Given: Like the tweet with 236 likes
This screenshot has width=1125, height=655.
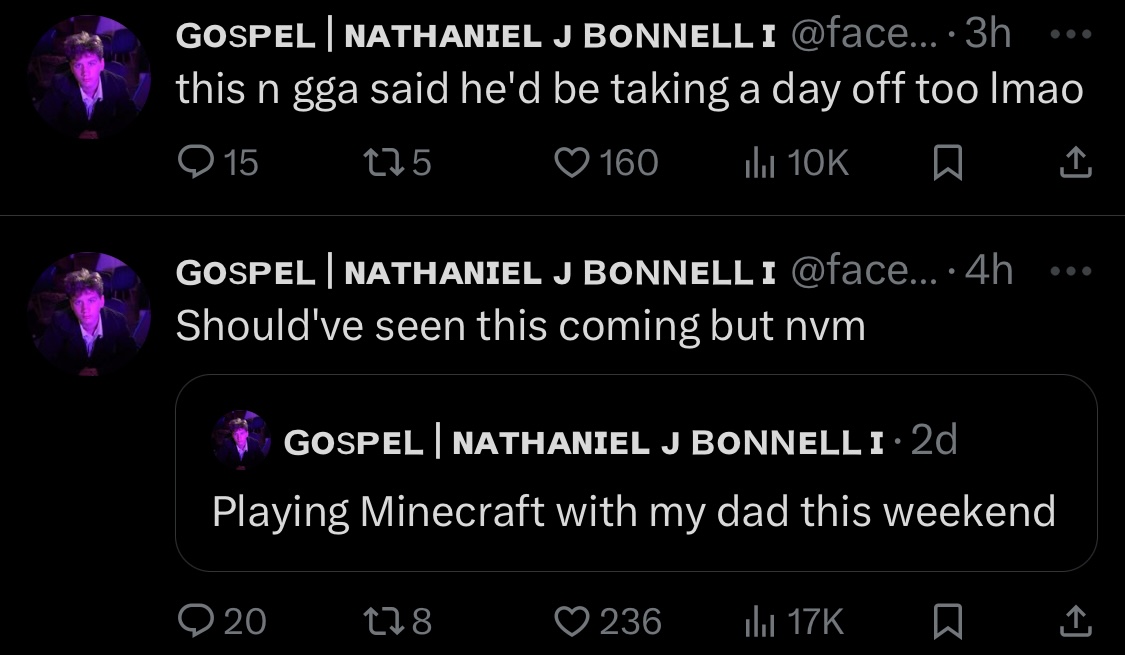Looking at the screenshot, I should click(x=573, y=622).
